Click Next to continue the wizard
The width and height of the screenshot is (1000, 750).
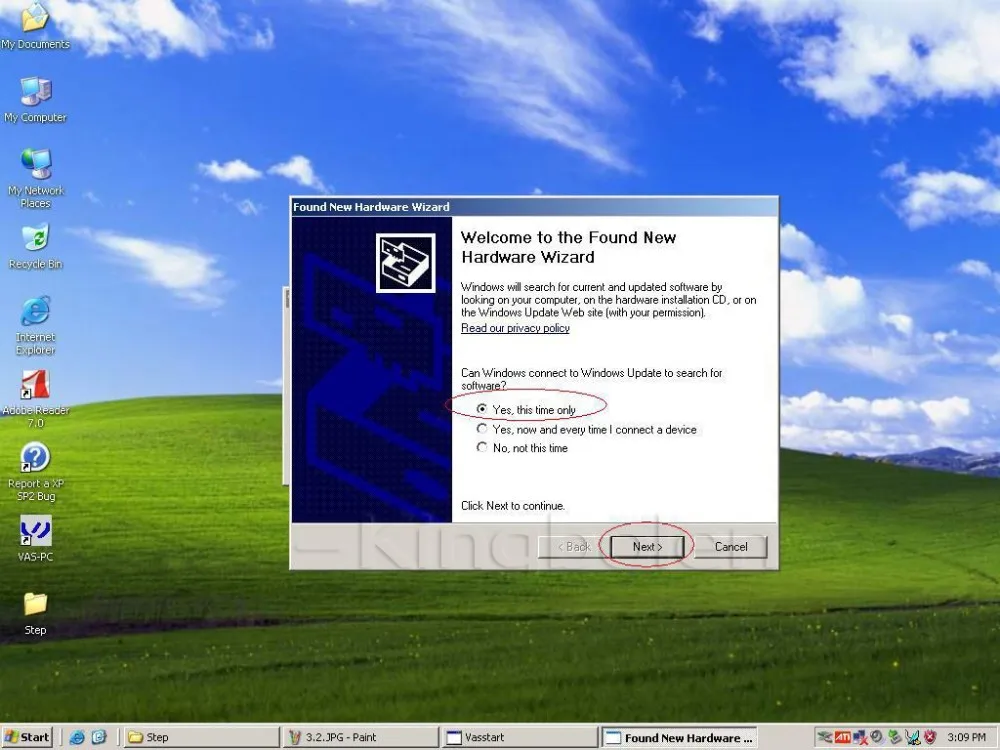[647, 547]
